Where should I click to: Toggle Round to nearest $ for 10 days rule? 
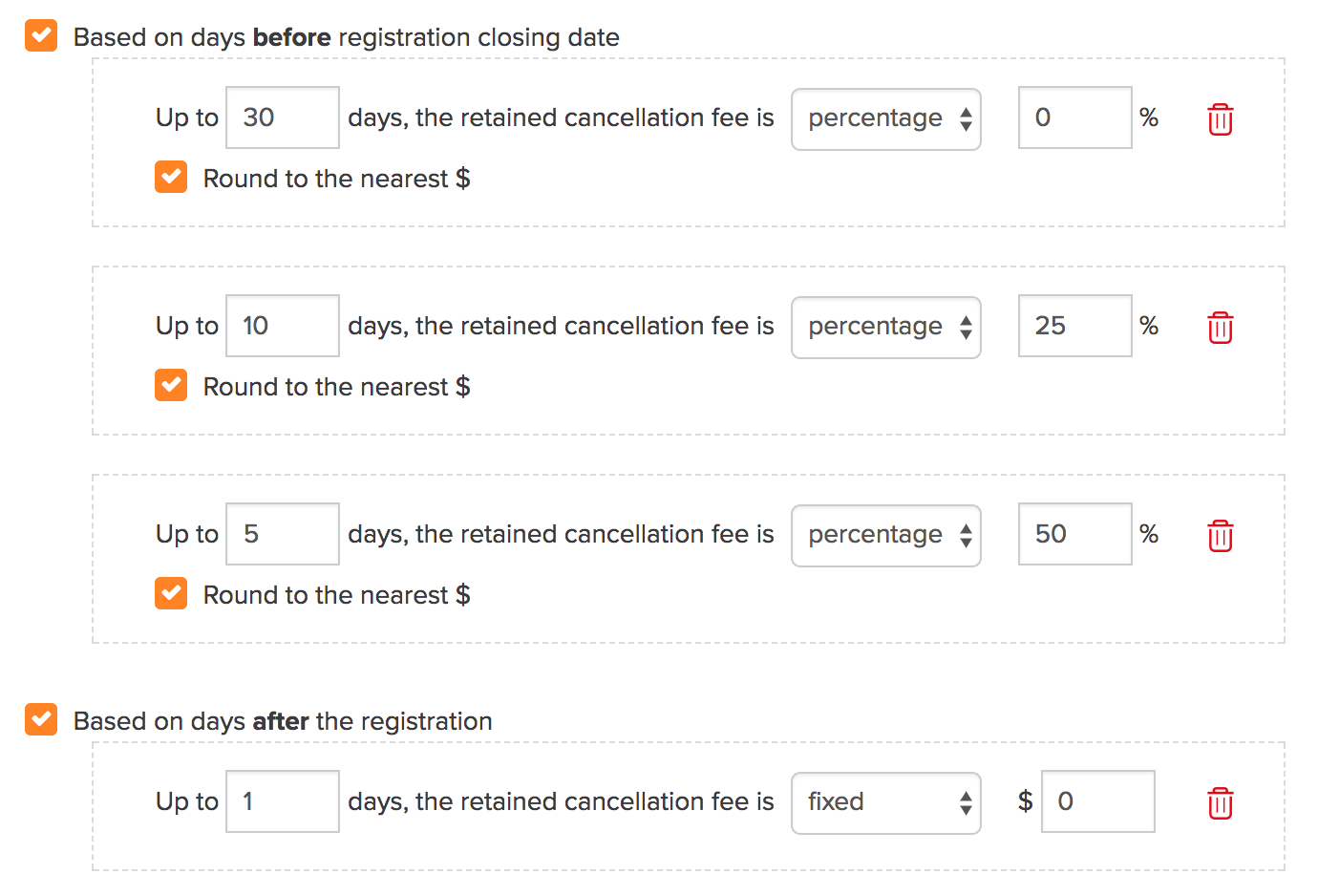click(x=171, y=385)
